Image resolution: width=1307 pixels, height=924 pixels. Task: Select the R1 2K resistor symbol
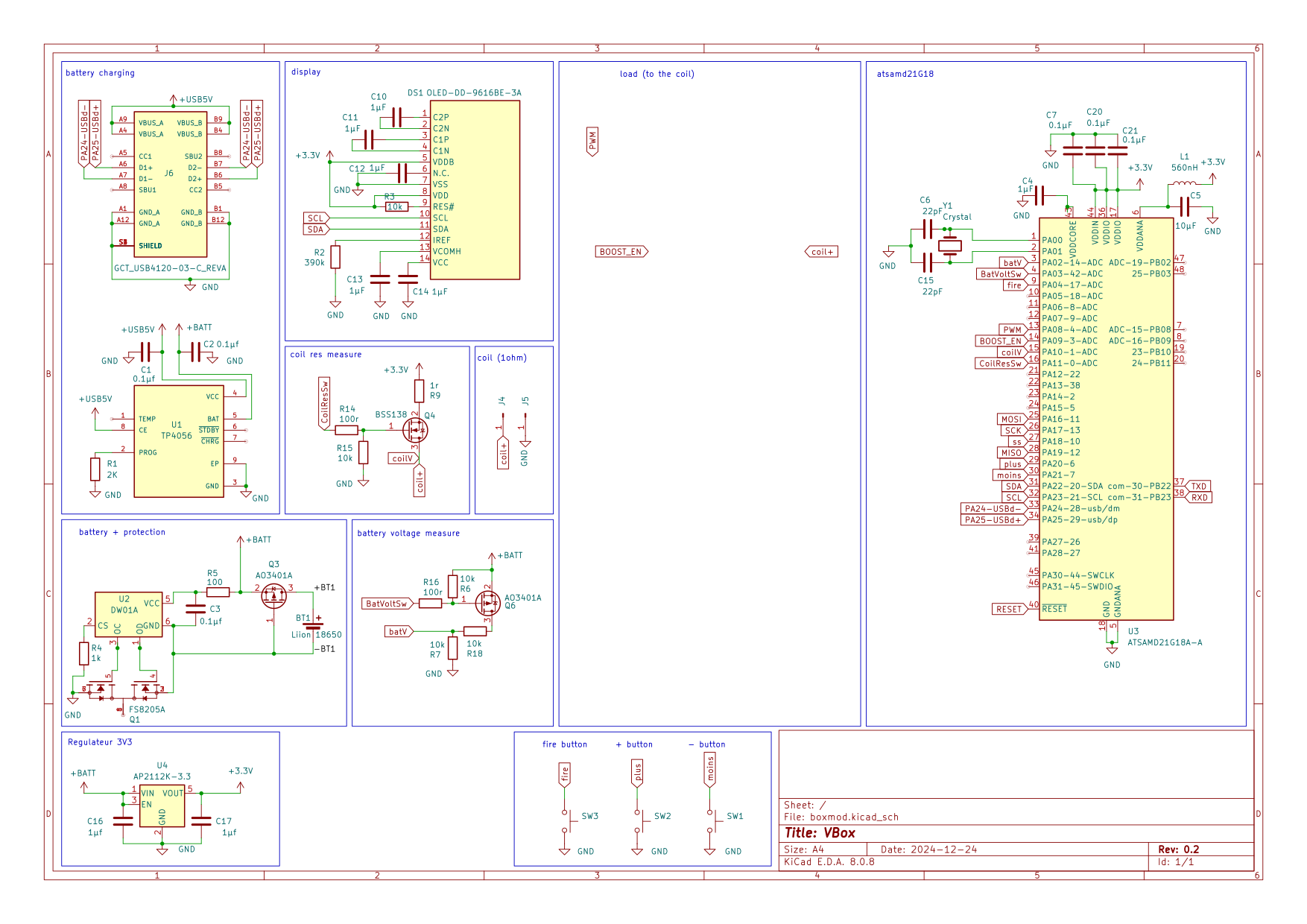pyautogui.click(x=95, y=469)
